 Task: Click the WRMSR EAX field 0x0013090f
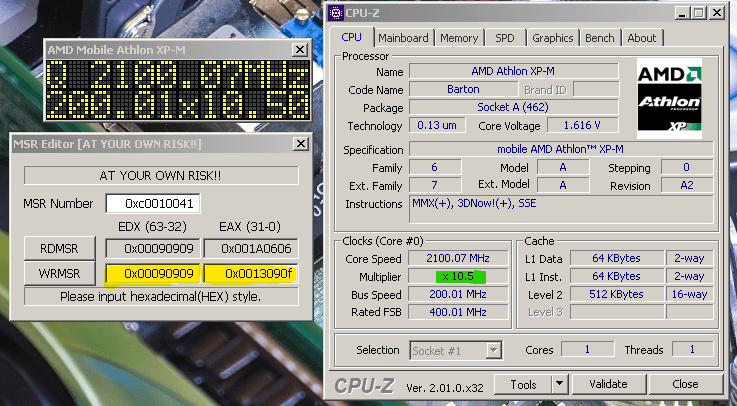click(x=251, y=274)
